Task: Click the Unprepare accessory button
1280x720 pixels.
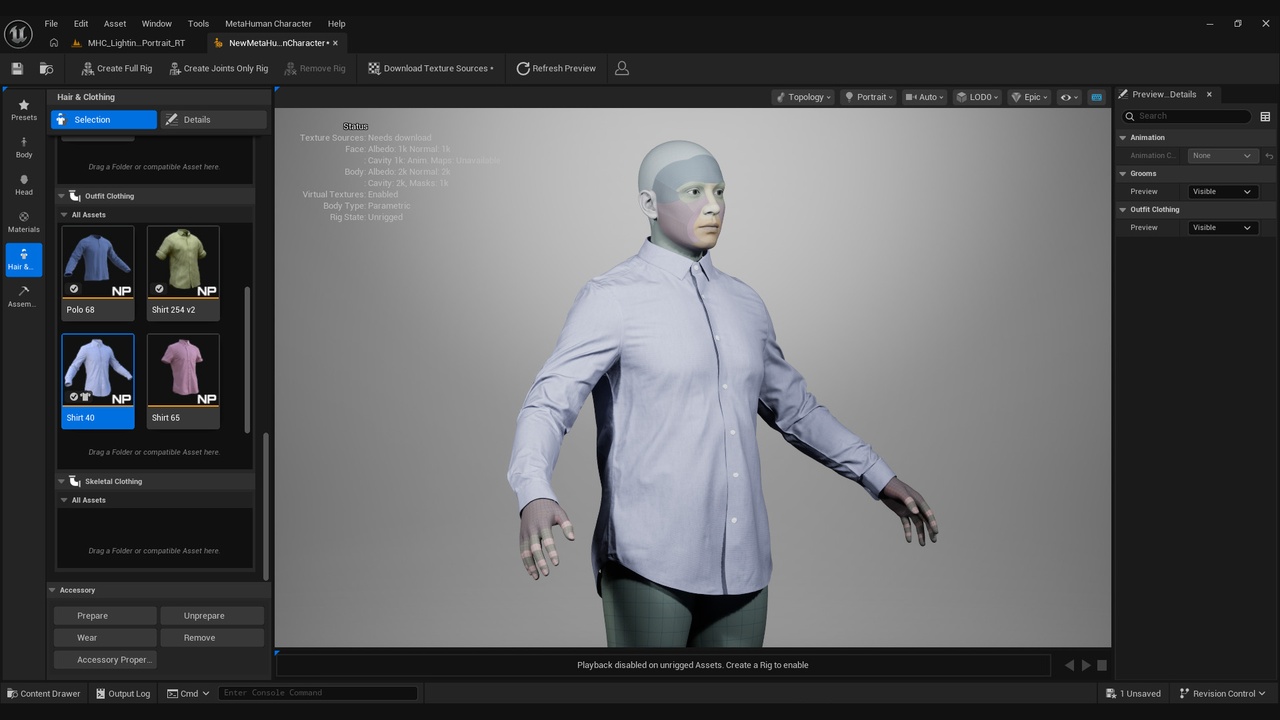Action: point(211,616)
